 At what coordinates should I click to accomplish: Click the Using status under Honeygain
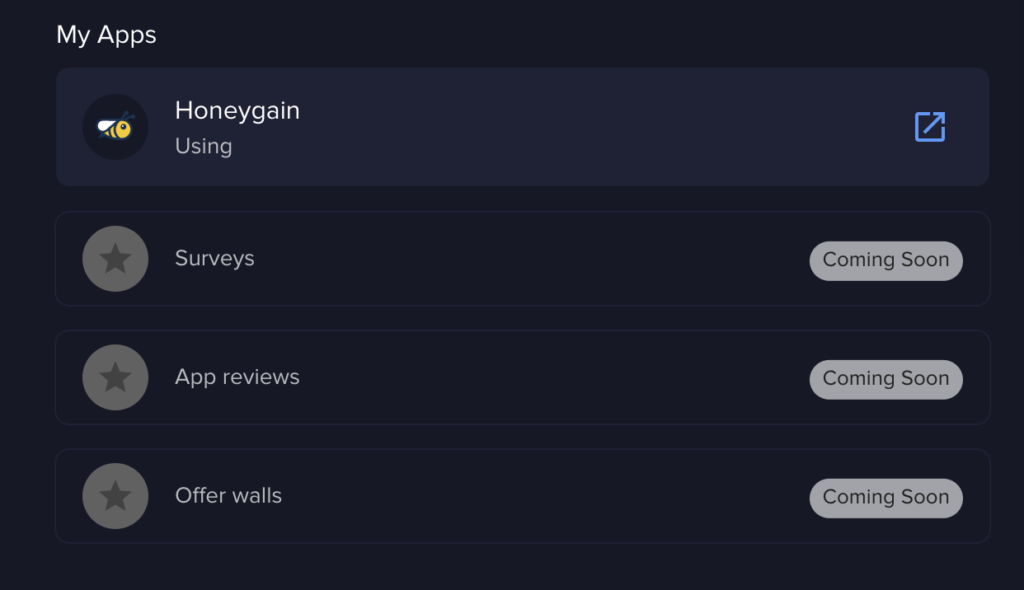(x=203, y=146)
